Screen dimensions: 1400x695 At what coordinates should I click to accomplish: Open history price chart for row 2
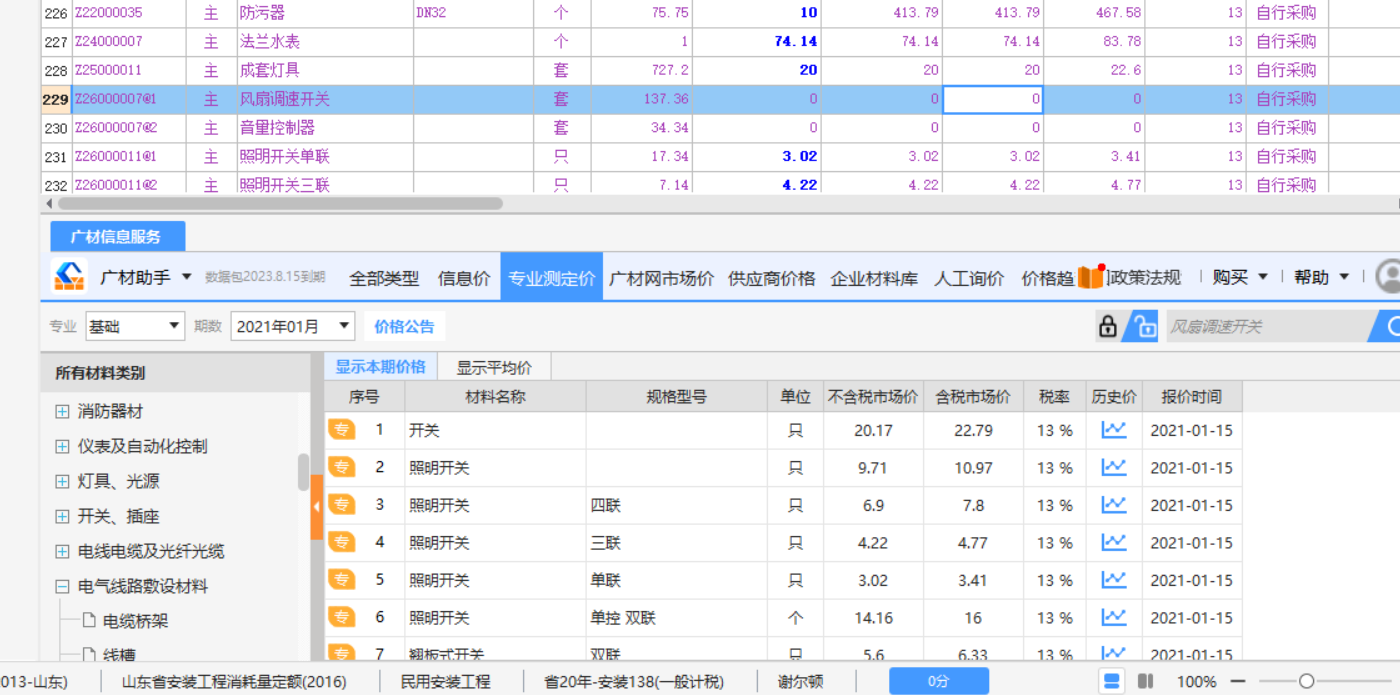1114,467
